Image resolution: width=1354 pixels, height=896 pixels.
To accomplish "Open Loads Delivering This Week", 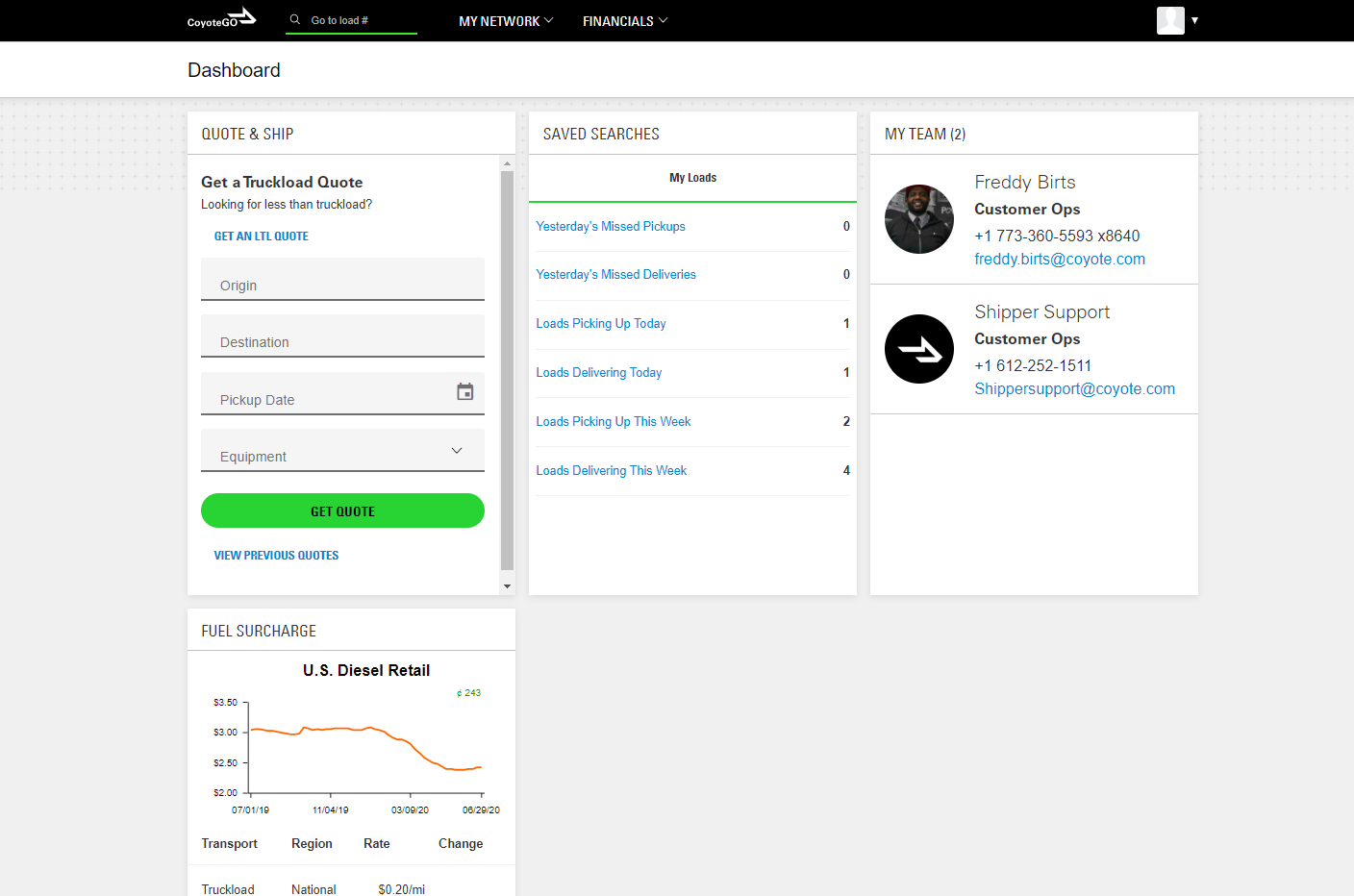I will click(612, 471).
